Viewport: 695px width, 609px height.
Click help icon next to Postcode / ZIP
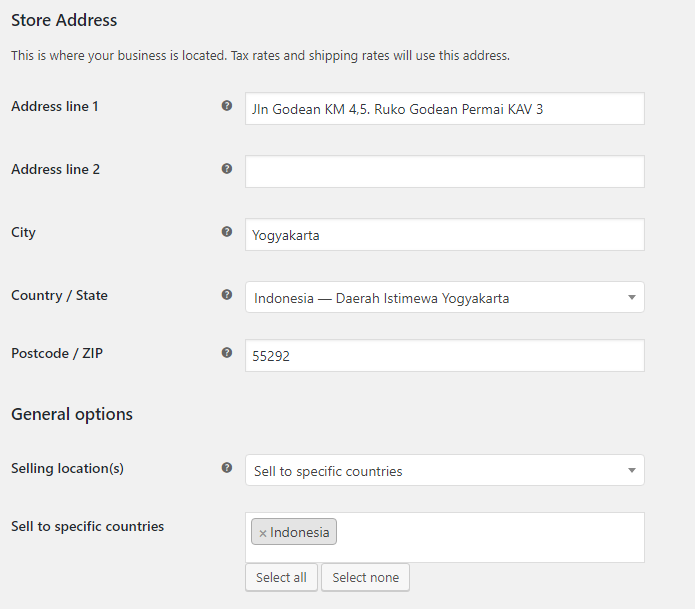(226, 352)
